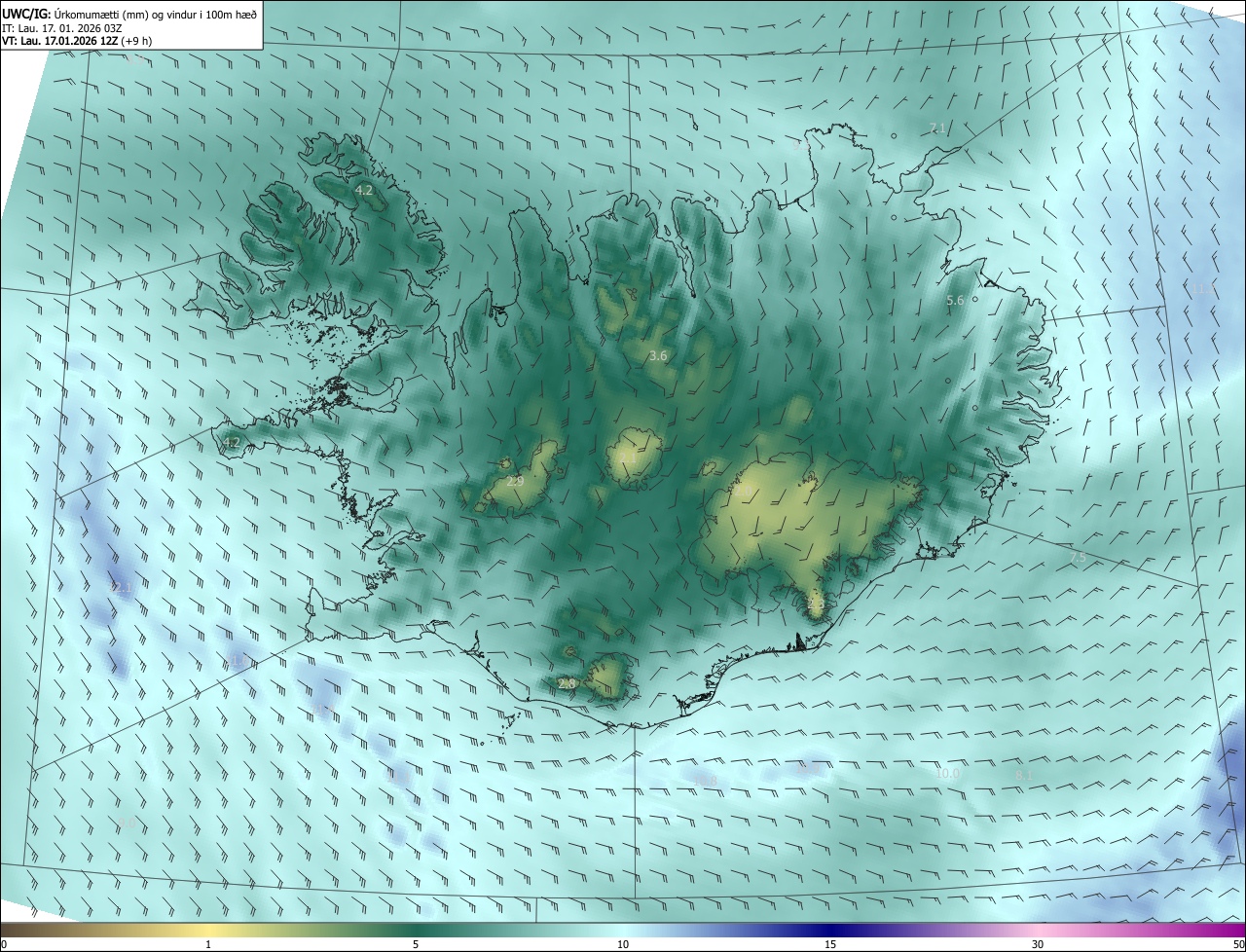Click the 7.5 value southeast of Iceland
Screen dimensions: 1246x952
(x=1077, y=558)
